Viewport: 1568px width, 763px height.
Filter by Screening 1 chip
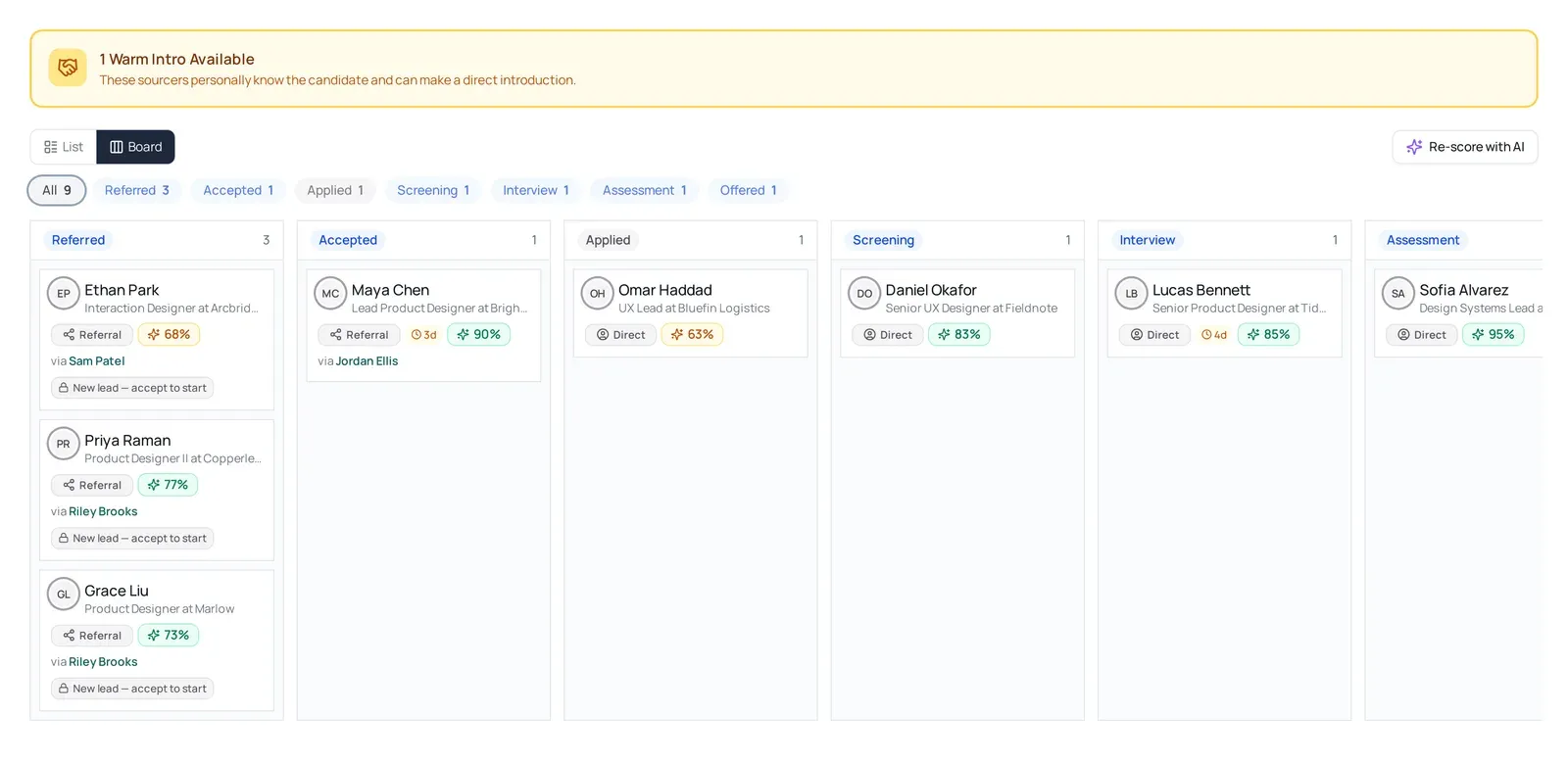[x=433, y=190]
